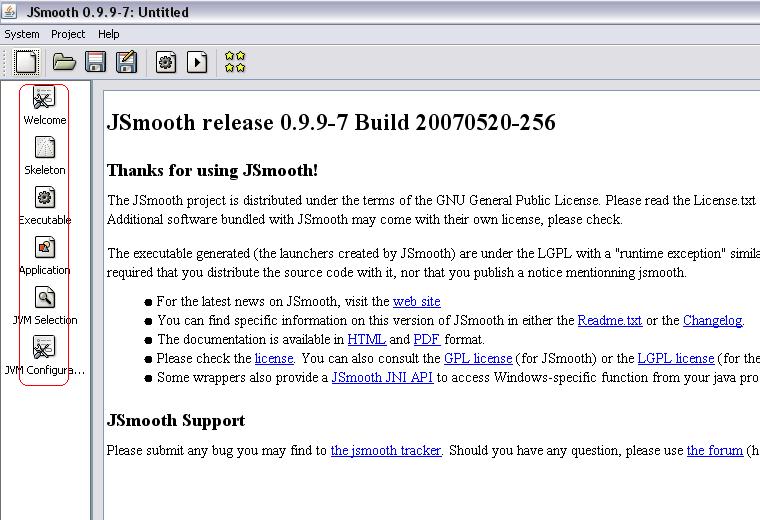Compile the project with the gear toolbar icon
760x520 pixels.
pos(166,63)
